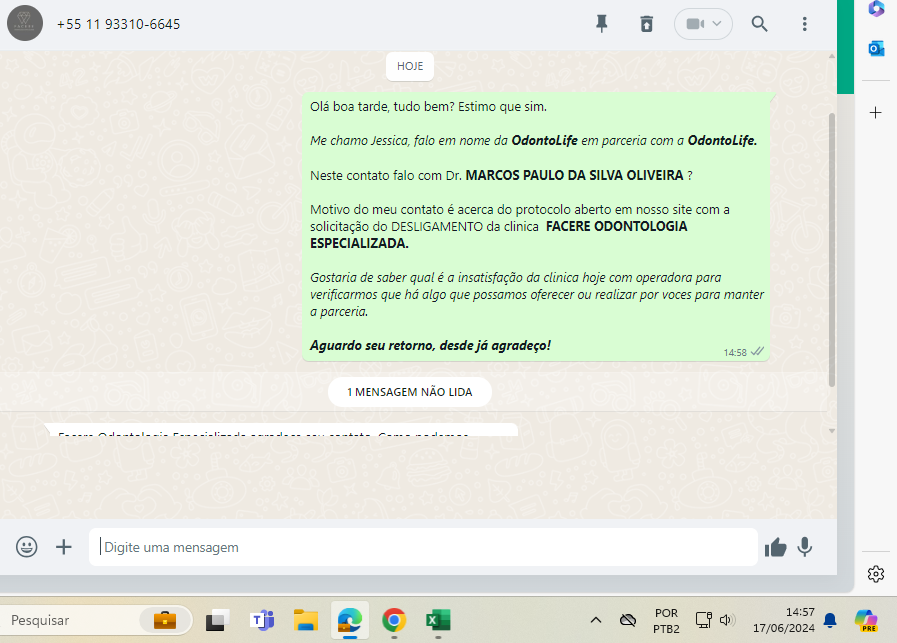Click the line Aguardo seu retorno, desde já agradeço!
The height and width of the screenshot is (643, 897).
coord(430,346)
